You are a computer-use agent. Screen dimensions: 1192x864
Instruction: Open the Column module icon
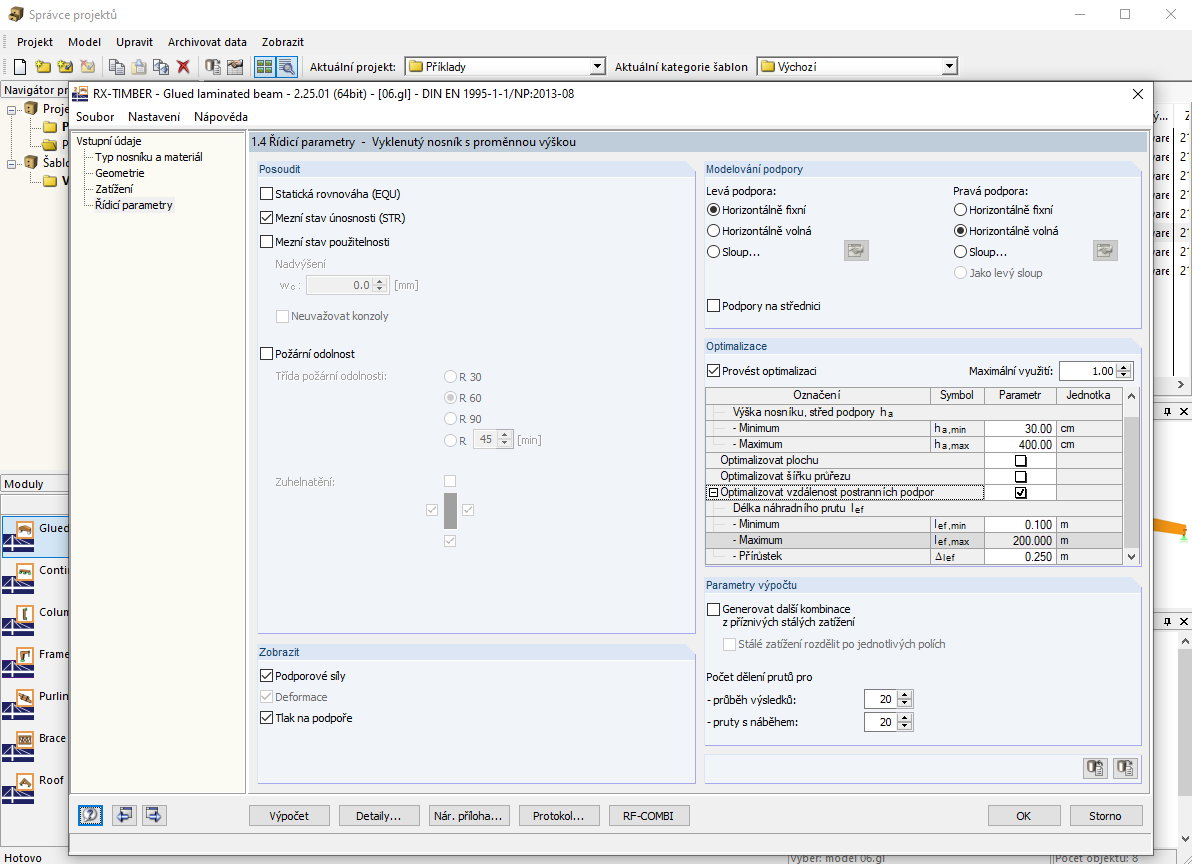point(18,619)
